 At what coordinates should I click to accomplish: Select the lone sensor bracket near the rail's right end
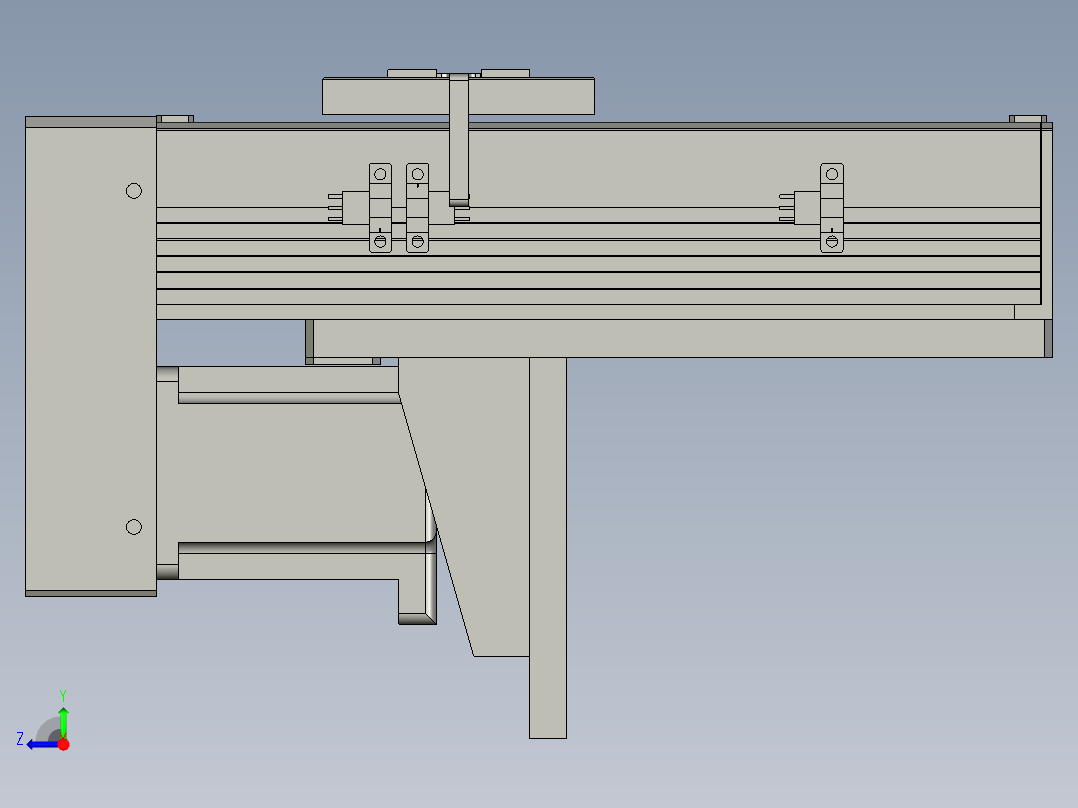coord(832,208)
